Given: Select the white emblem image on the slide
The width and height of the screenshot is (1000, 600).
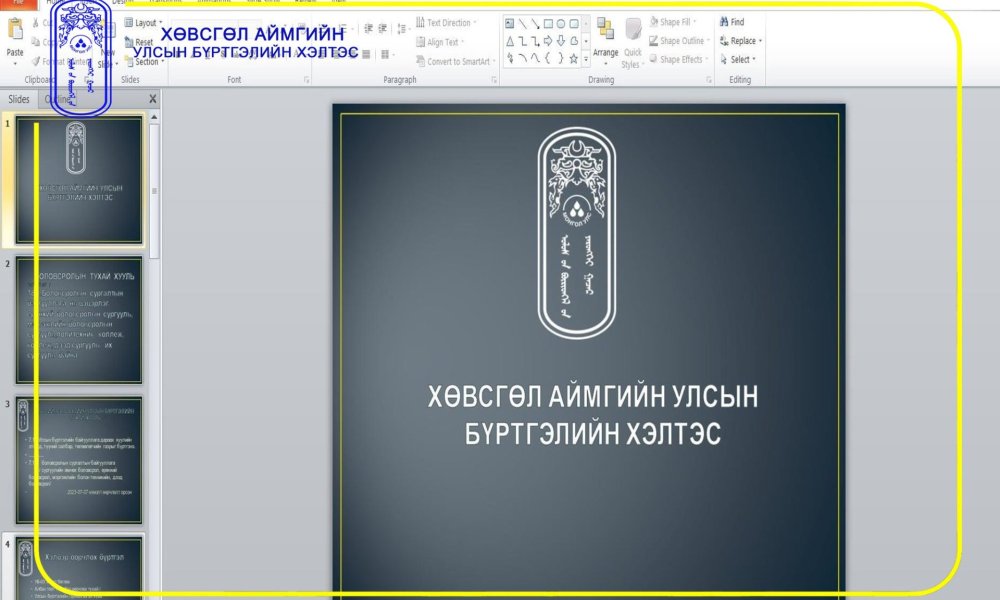Looking at the screenshot, I should tap(577, 233).
